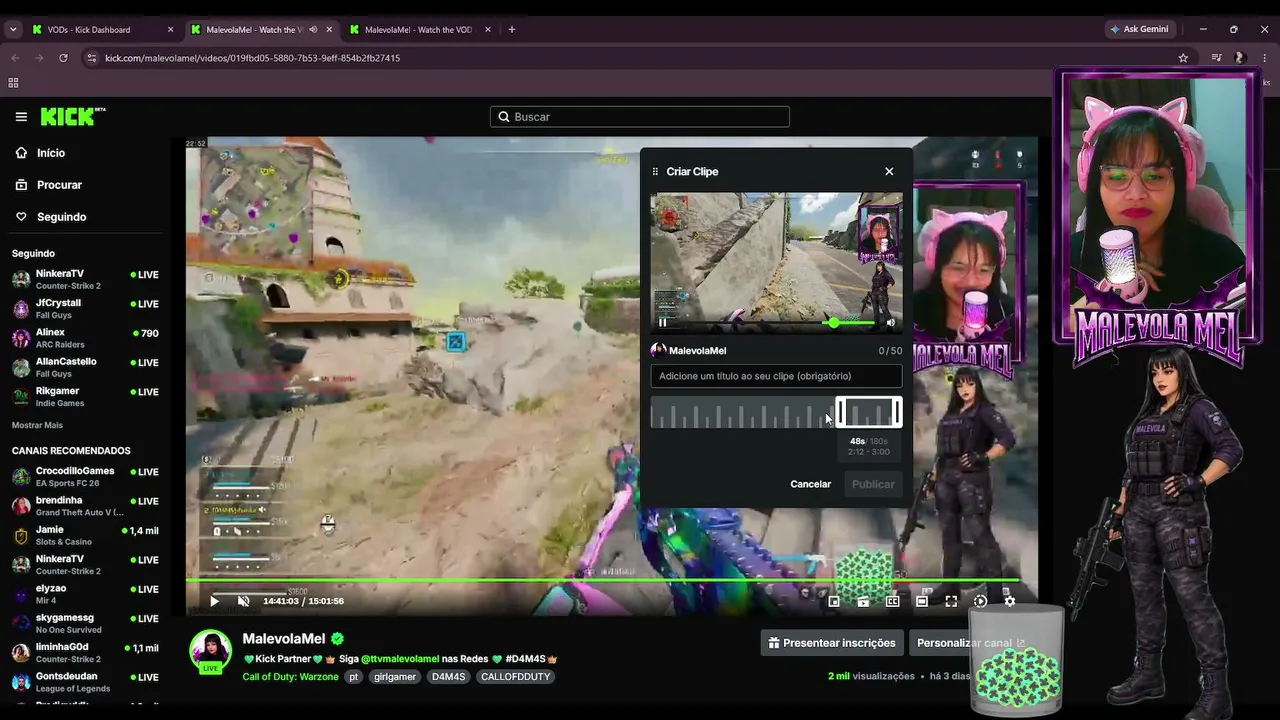
Task: Open the browser profile avatar
Action: click(1240, 58)
